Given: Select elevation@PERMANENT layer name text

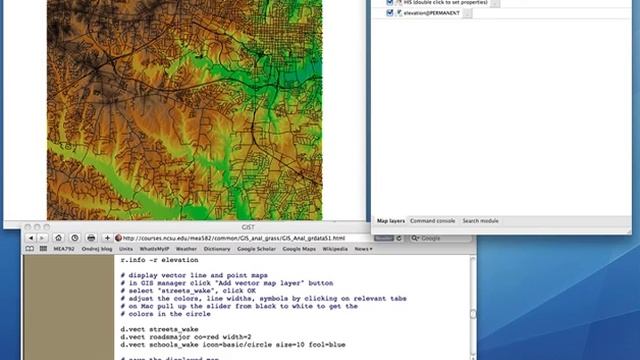Looking at the screenshot, I should pos(431,13).
